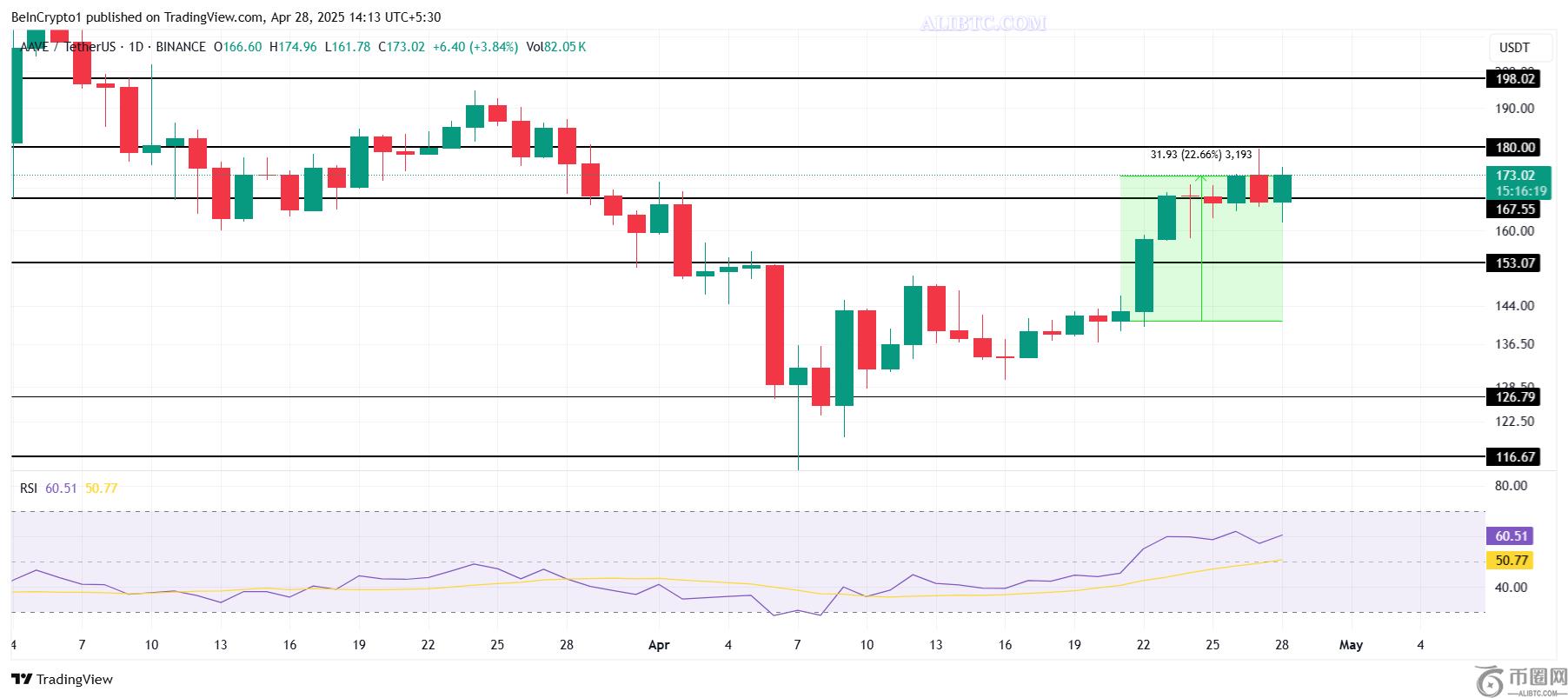
Task: Click the purple RSI 60.51 value badge
Action: [1512, 536]
